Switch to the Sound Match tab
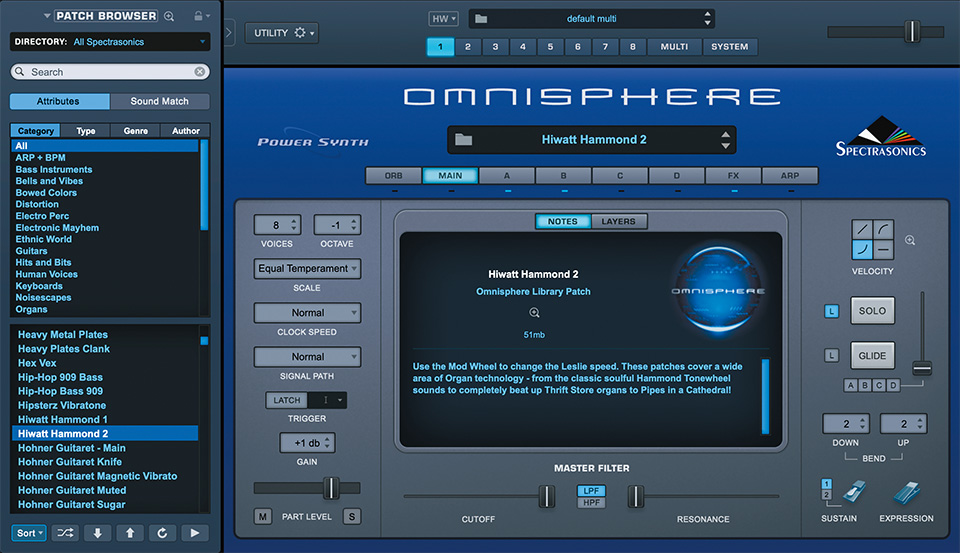Screen dimensions: 960x553 [x=160, y=101]
